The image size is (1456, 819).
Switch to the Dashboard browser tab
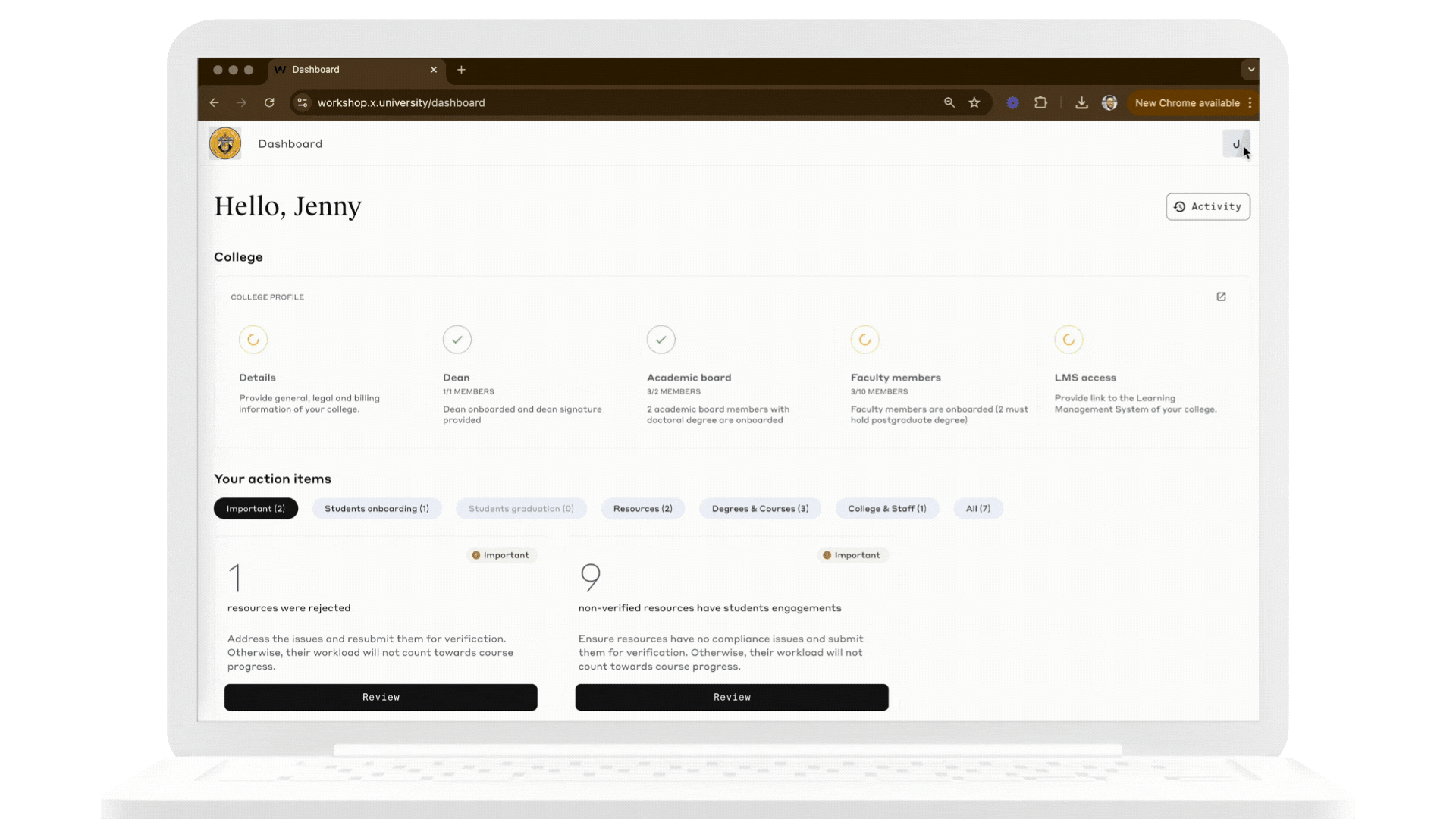[x=316, y=69]
